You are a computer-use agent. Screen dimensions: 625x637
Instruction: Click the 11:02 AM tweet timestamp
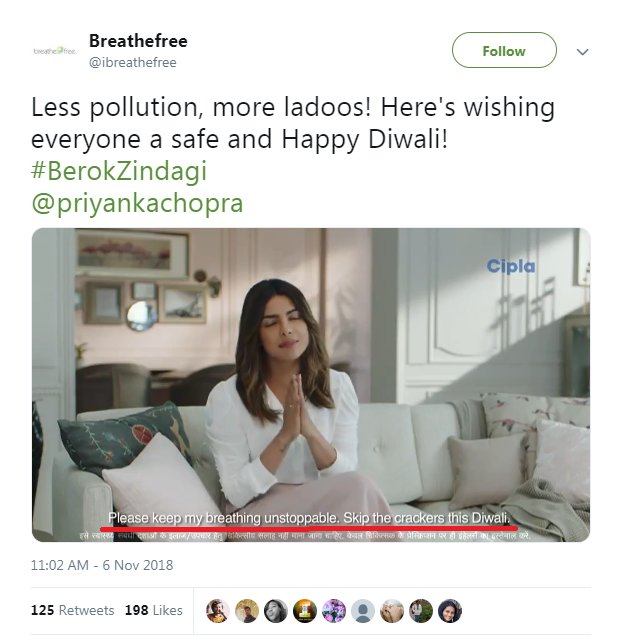pos(102,565)
